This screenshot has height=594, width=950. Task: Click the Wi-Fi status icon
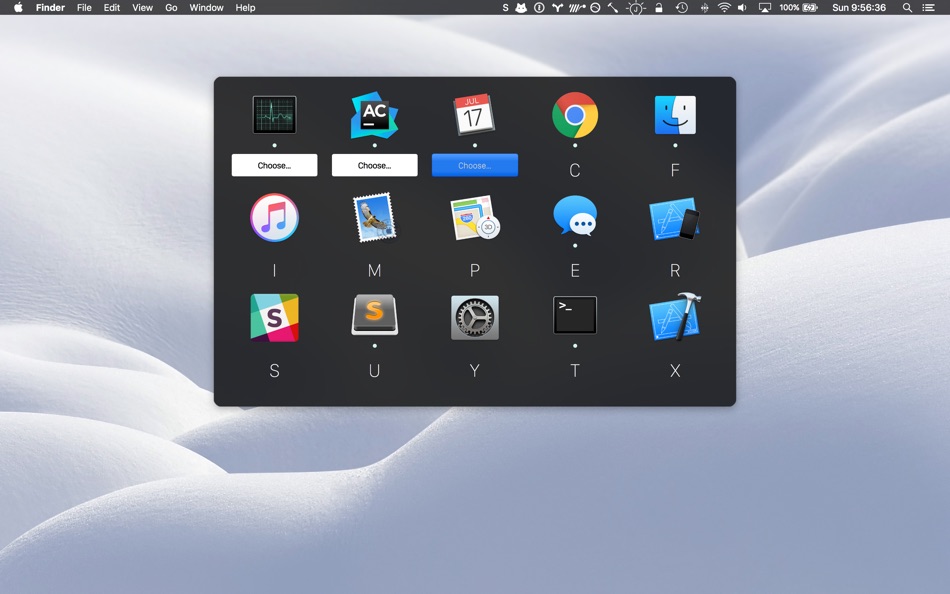724,7
